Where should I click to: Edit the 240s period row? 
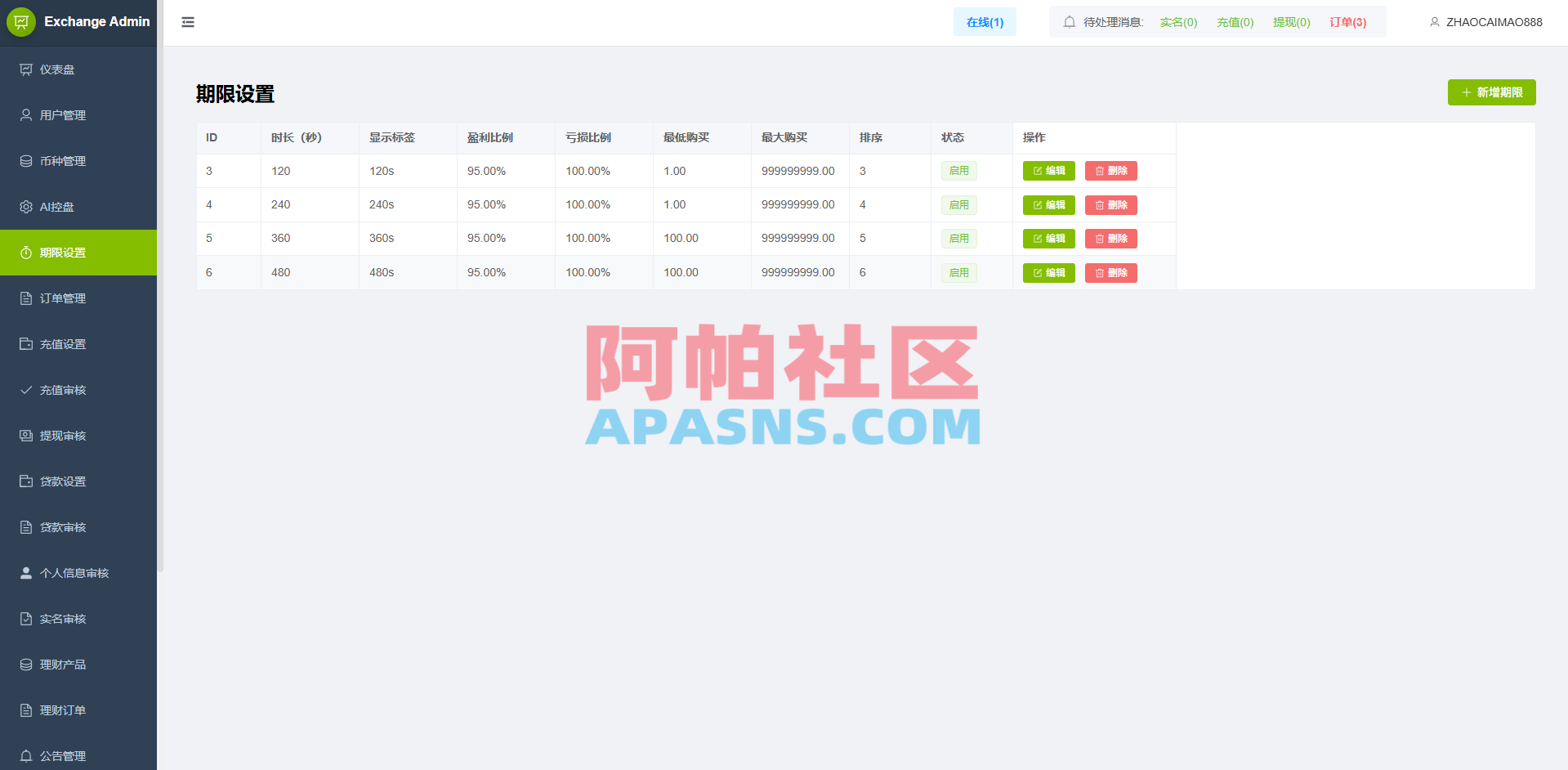[x=1048, y=205]
